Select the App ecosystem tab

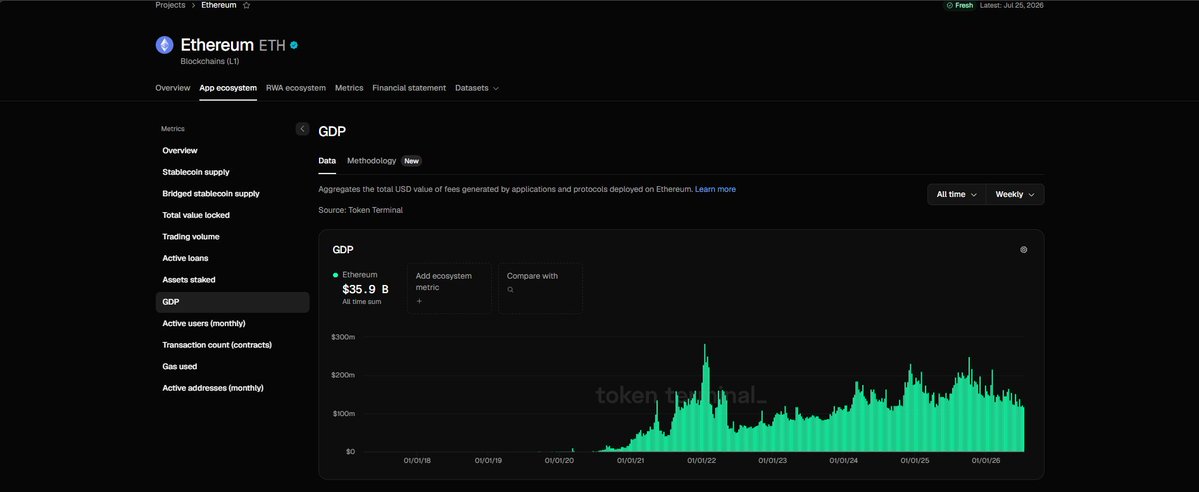[228, 88]
